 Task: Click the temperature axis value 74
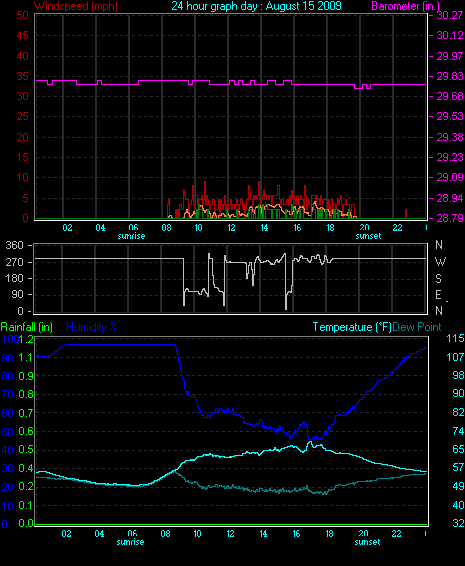(x=458, y=431)
